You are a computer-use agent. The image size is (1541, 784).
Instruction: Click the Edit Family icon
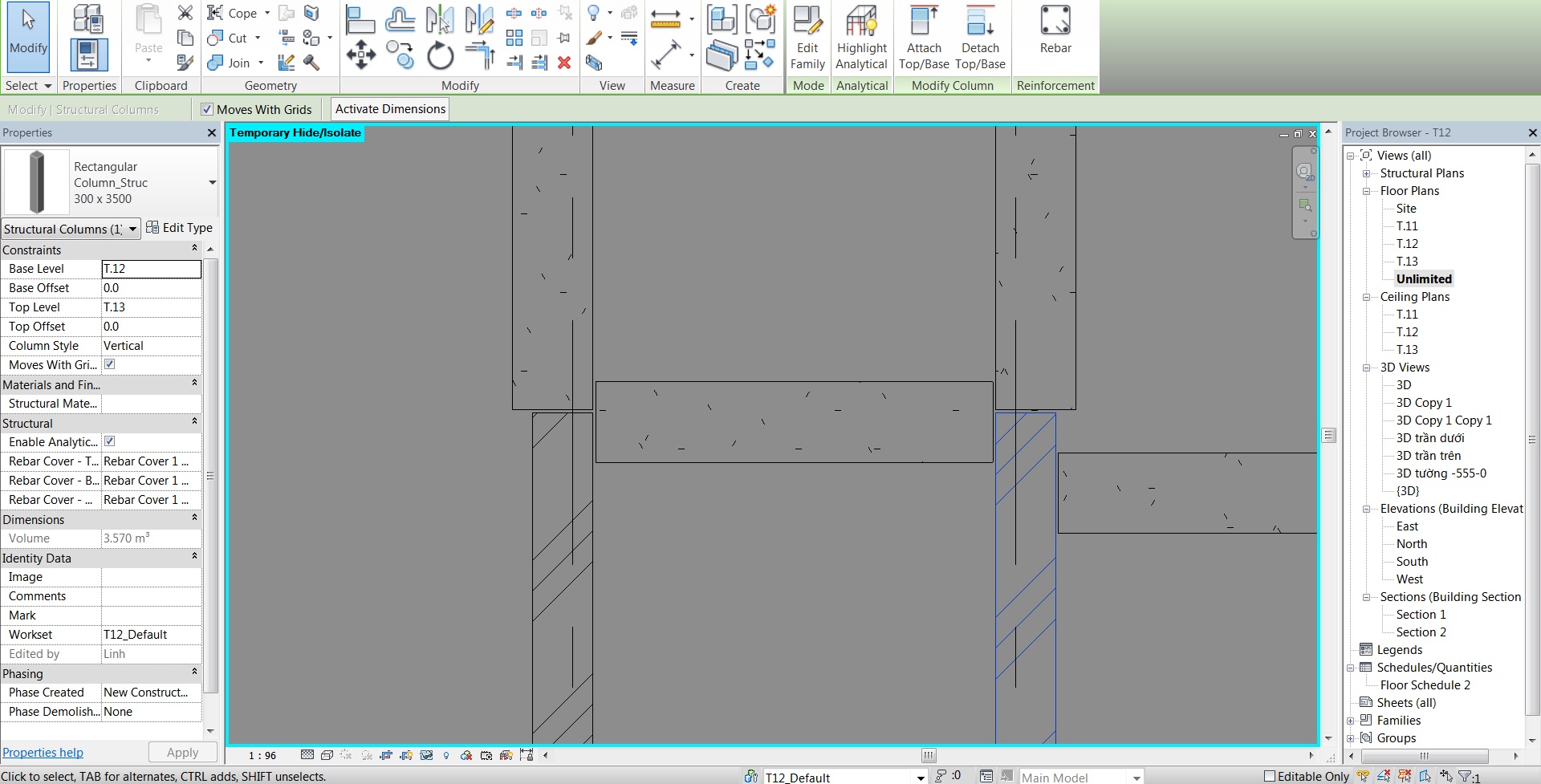coord(807,38)
